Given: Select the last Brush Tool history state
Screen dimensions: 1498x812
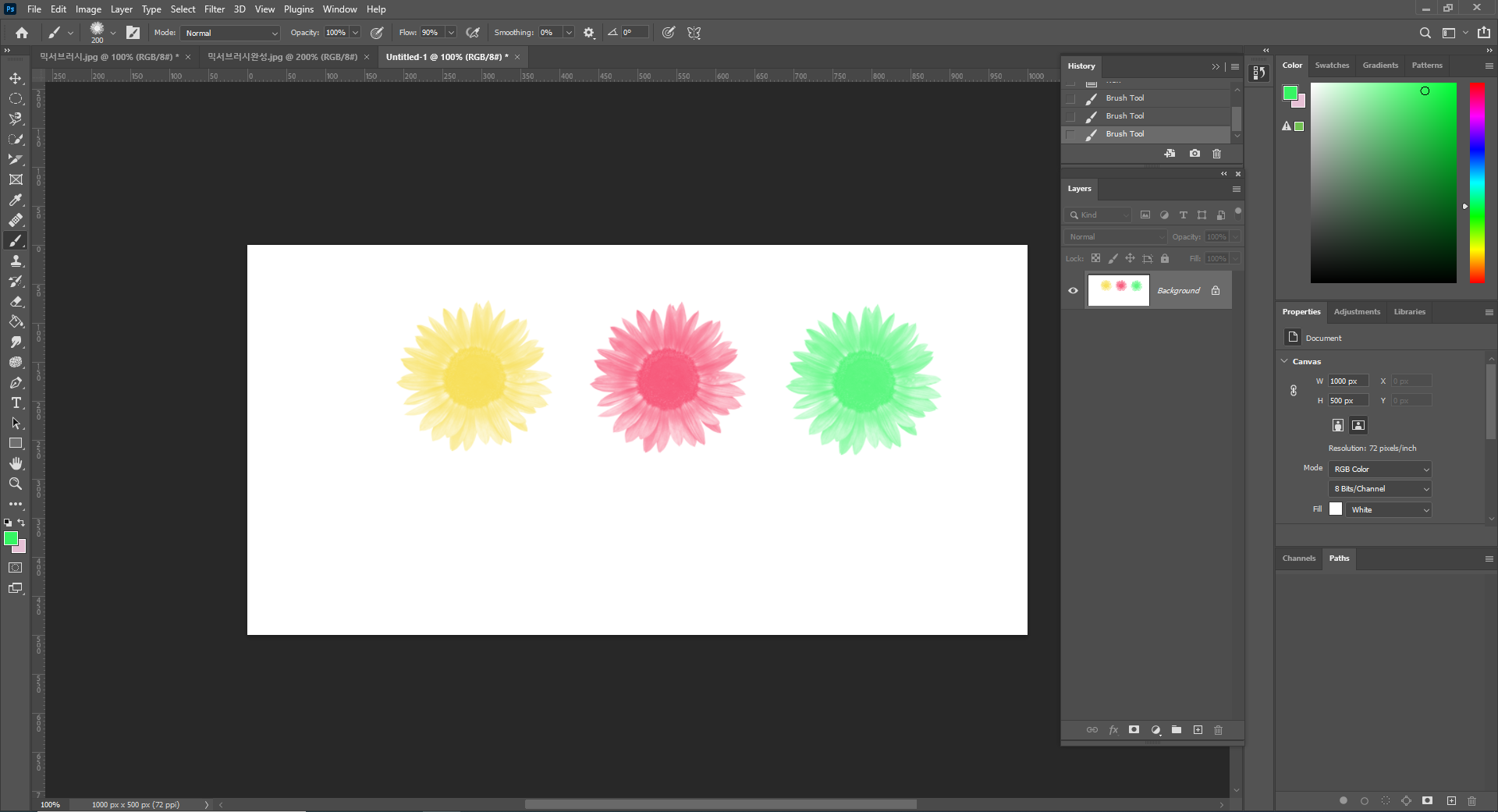Looking at the screenshot, I should 1145,134.
